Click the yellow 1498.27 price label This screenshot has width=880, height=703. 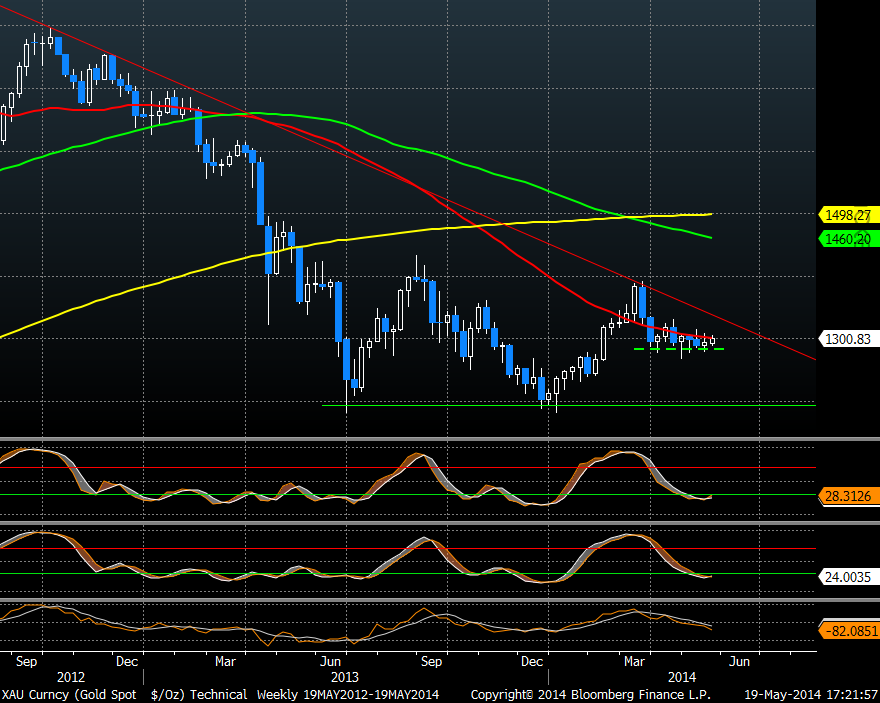(849, 215)
